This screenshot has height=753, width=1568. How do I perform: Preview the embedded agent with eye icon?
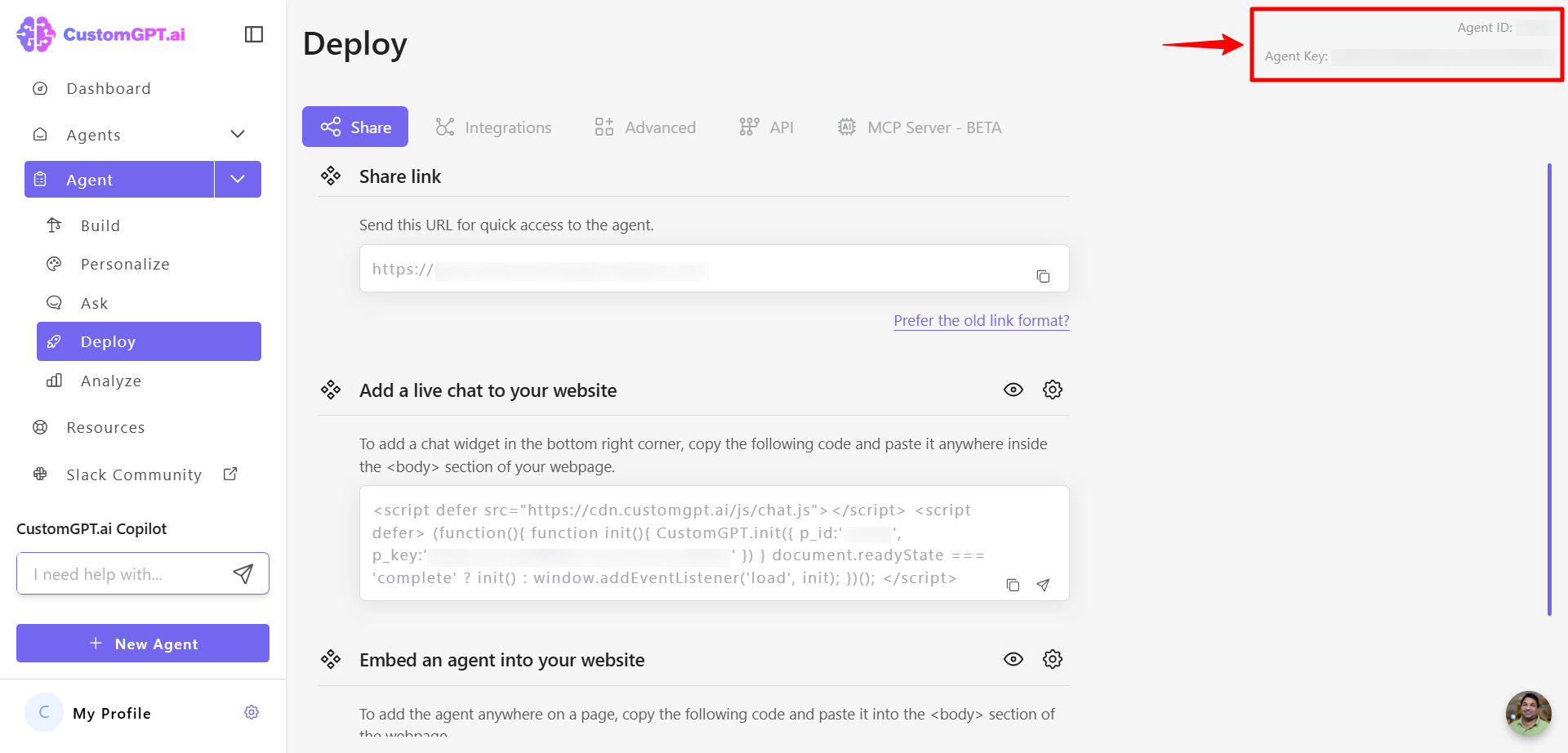(1013, 659)
